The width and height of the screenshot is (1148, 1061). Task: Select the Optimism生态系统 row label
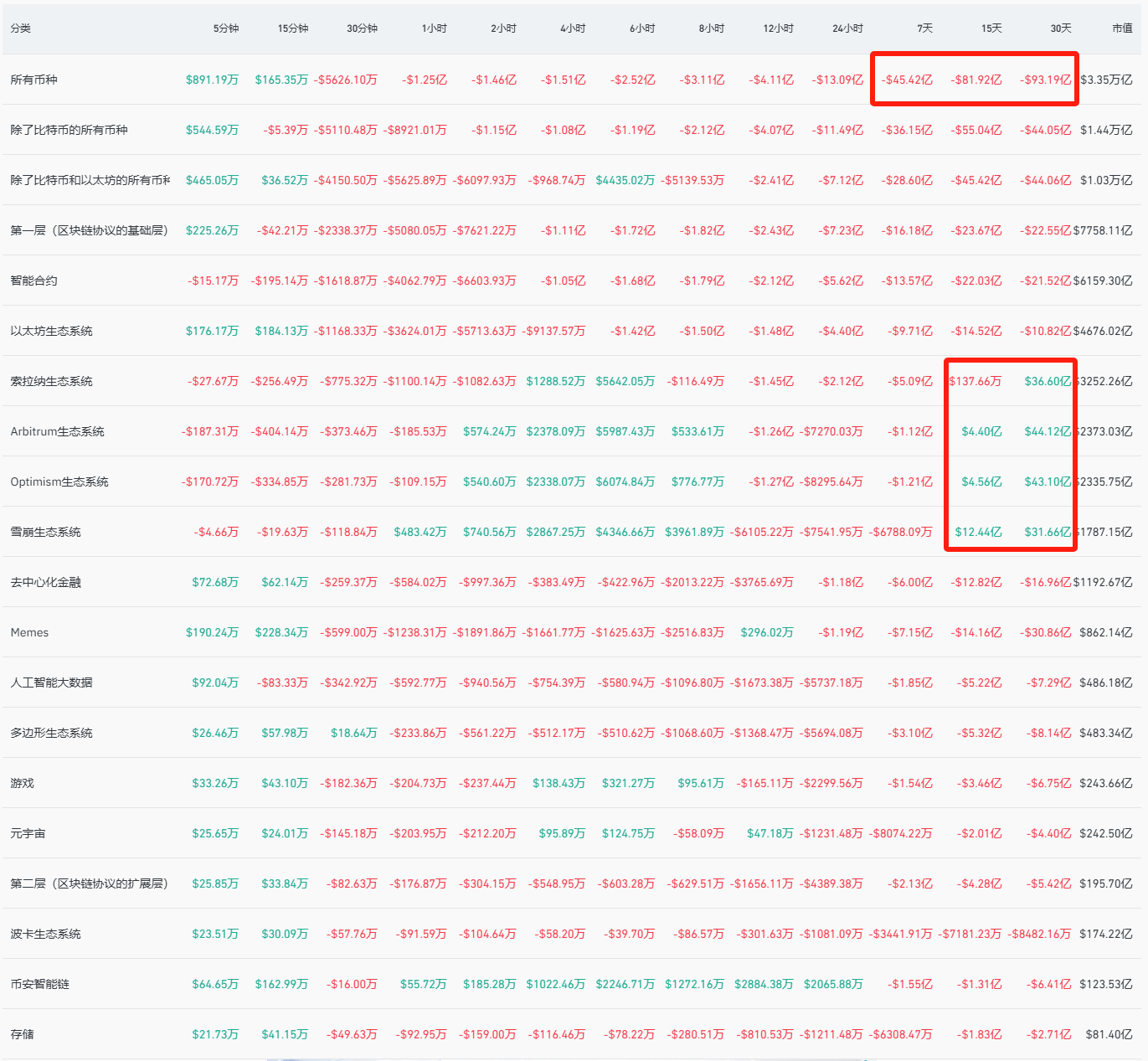tap(59, 482)
